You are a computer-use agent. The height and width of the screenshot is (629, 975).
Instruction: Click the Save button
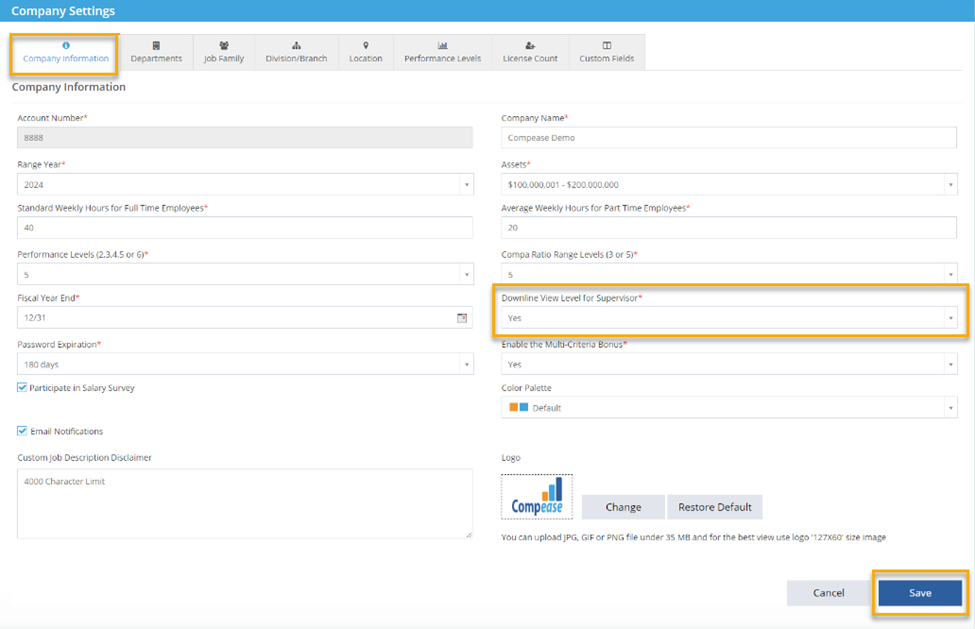[x=919, y=592]
